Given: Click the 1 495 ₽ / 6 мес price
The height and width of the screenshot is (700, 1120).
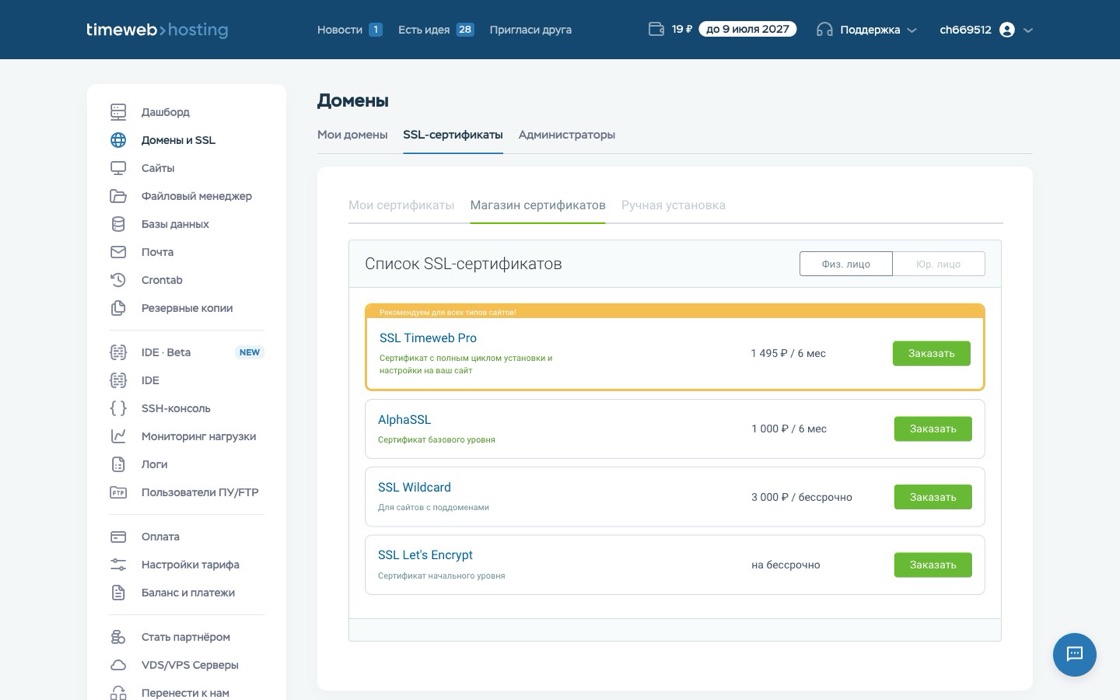Looking at the screenshot, I should 788,354.
